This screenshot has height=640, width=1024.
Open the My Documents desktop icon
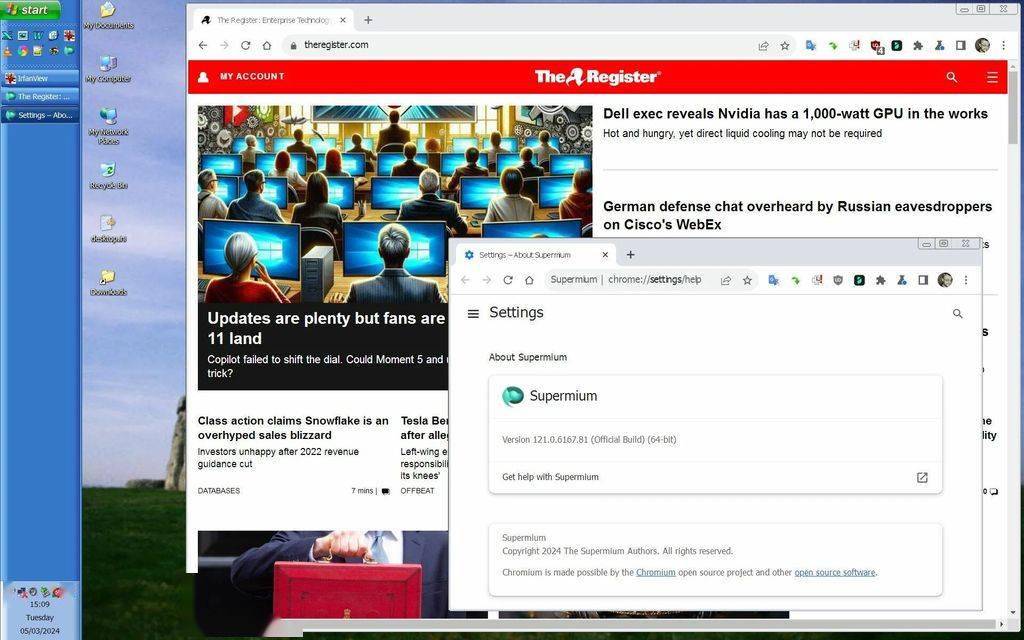[108, 16]
